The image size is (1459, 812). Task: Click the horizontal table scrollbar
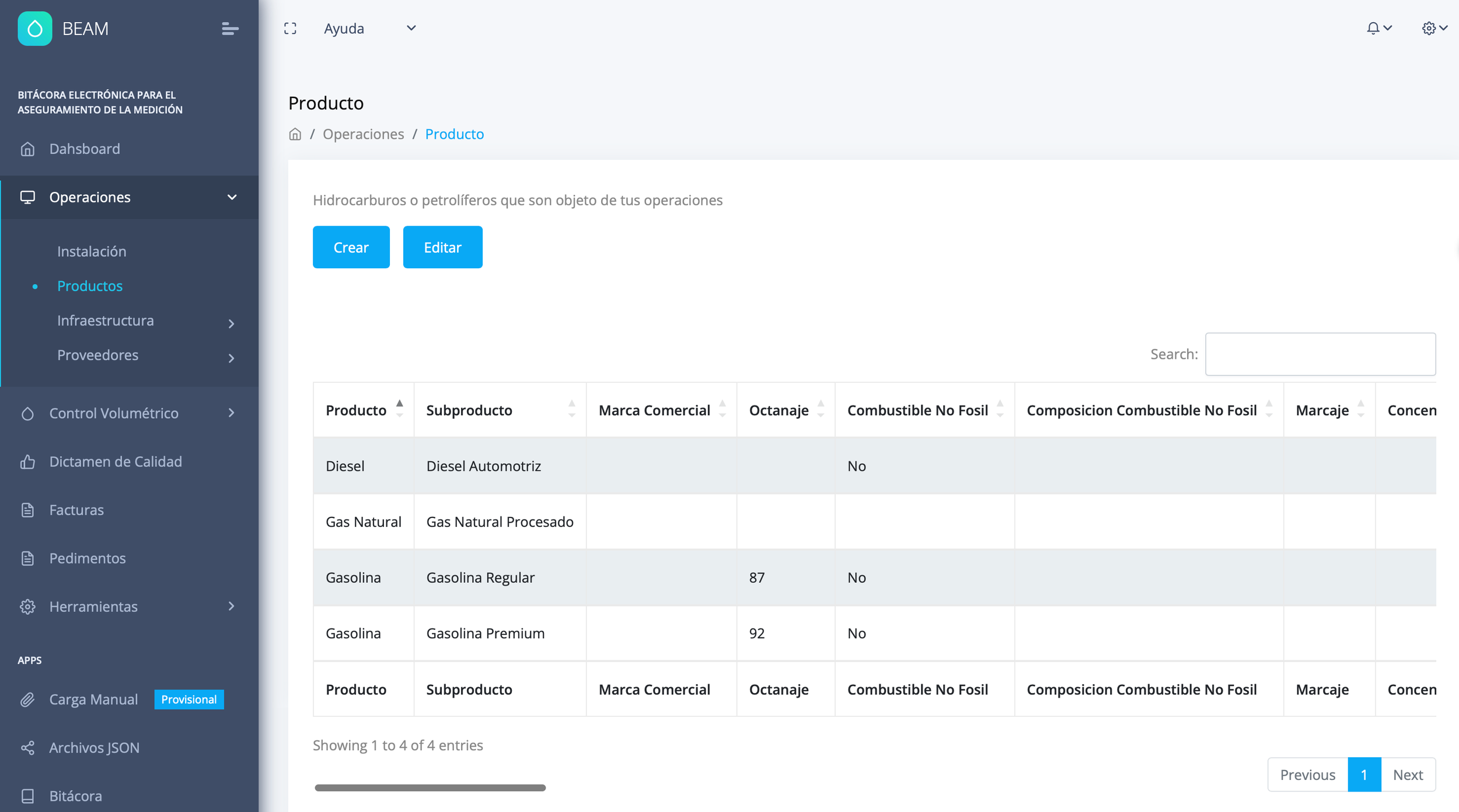[430, 787]
